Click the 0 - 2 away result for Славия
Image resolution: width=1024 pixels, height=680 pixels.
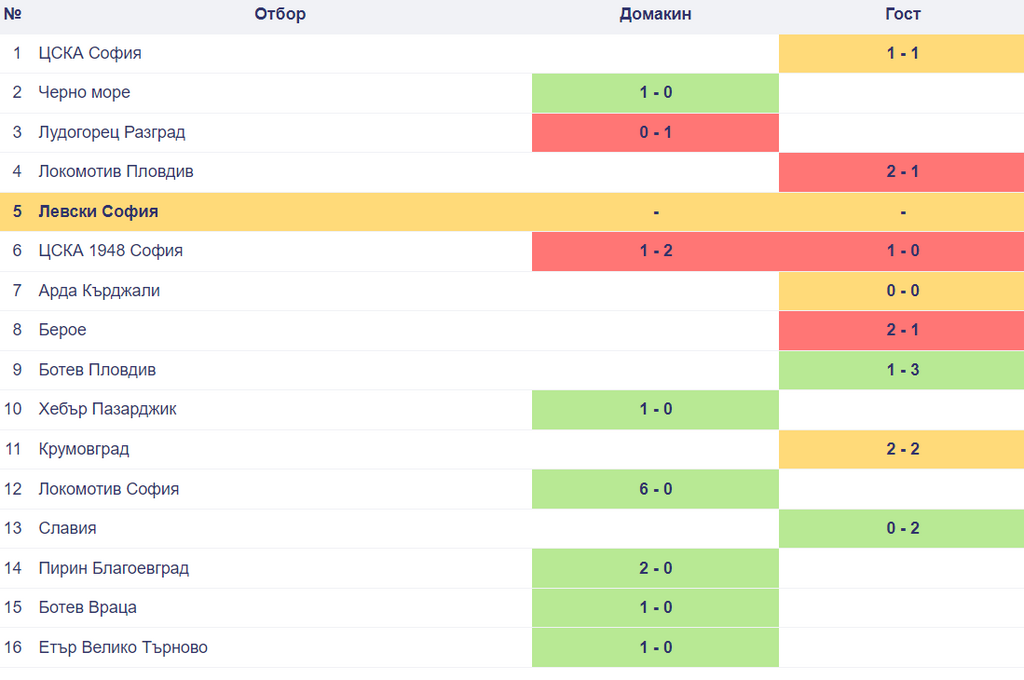pyautogui.click(x=902, y=528)
